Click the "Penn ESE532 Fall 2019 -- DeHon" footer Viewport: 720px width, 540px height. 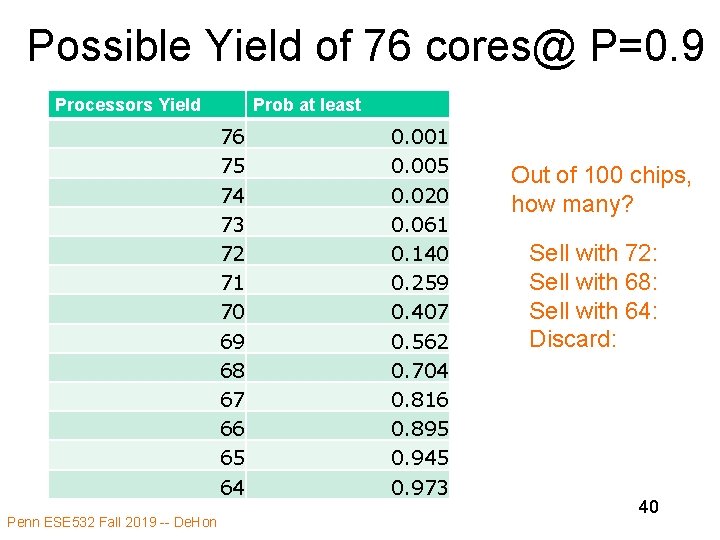(x=111, y=521)
